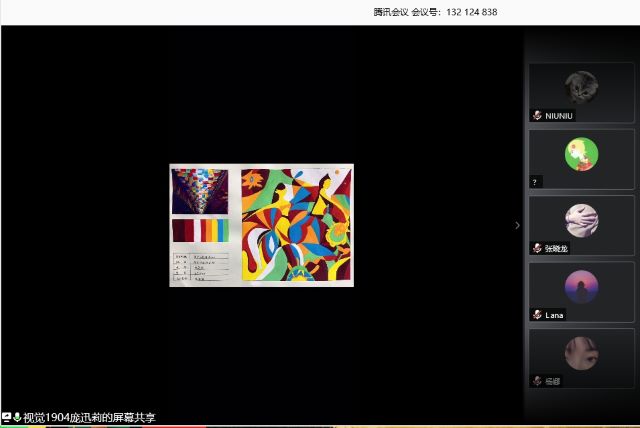Viewport: 640px width, 428px height.
Task: Click the shared colorful artwork image
Action: tap(262, 225)
